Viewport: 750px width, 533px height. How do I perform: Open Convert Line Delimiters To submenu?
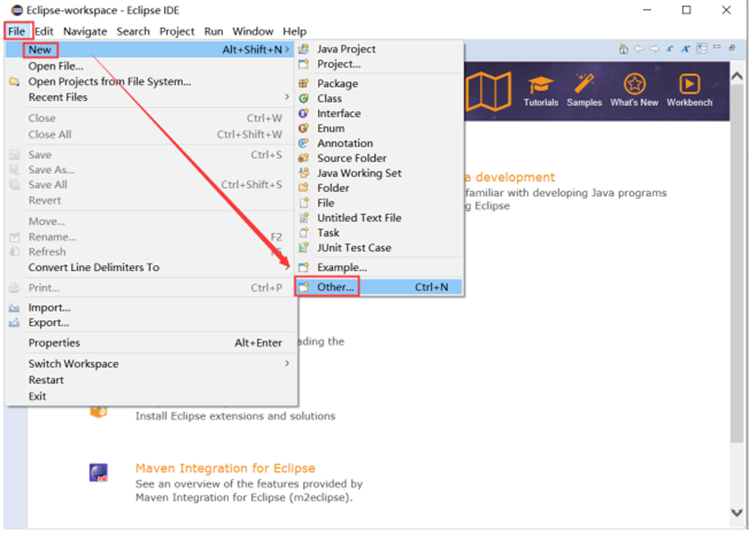click(x=151, y=267)
